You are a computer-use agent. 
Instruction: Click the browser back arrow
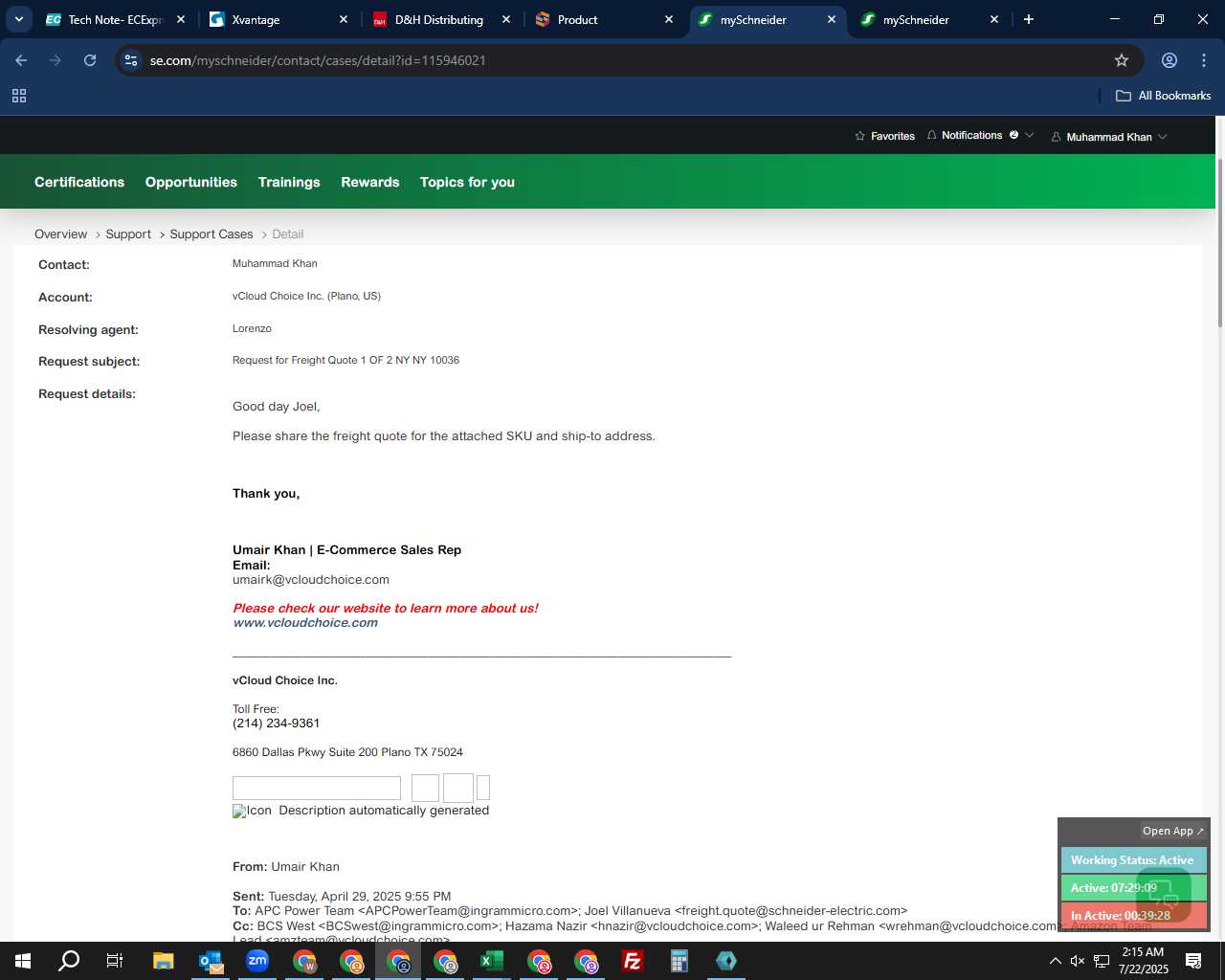(x=21, y=60)
